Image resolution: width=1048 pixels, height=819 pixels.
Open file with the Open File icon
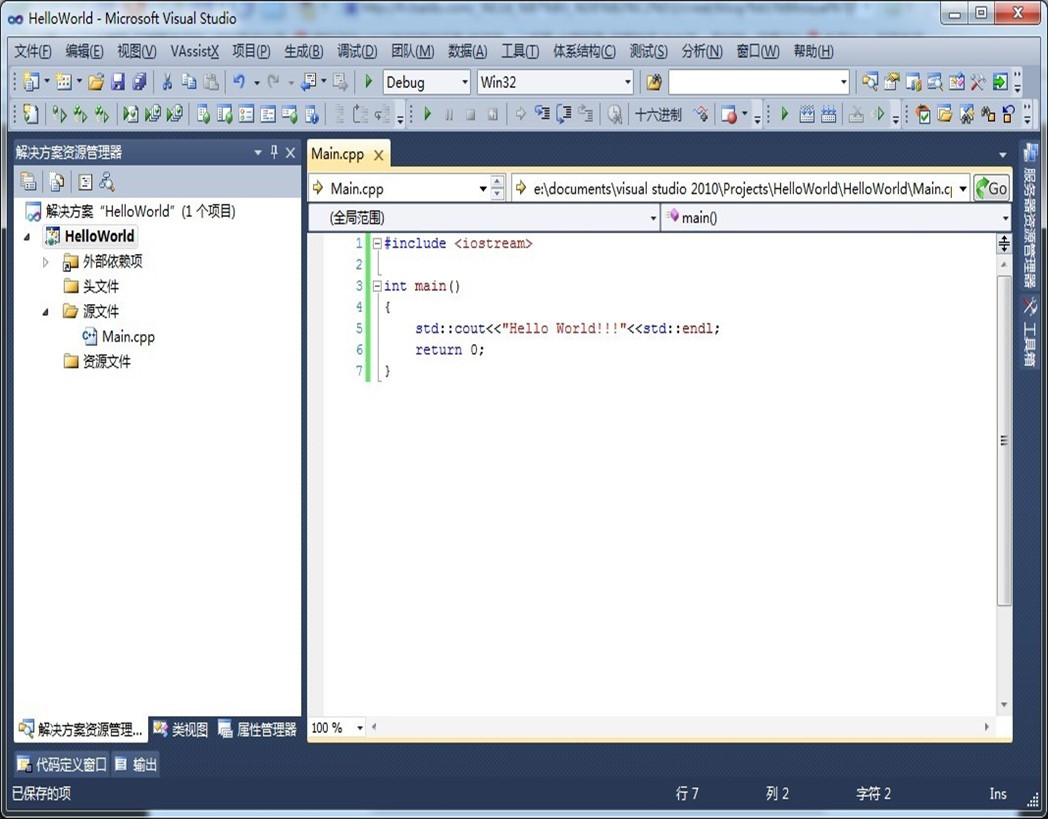click(x=96, y=82)
